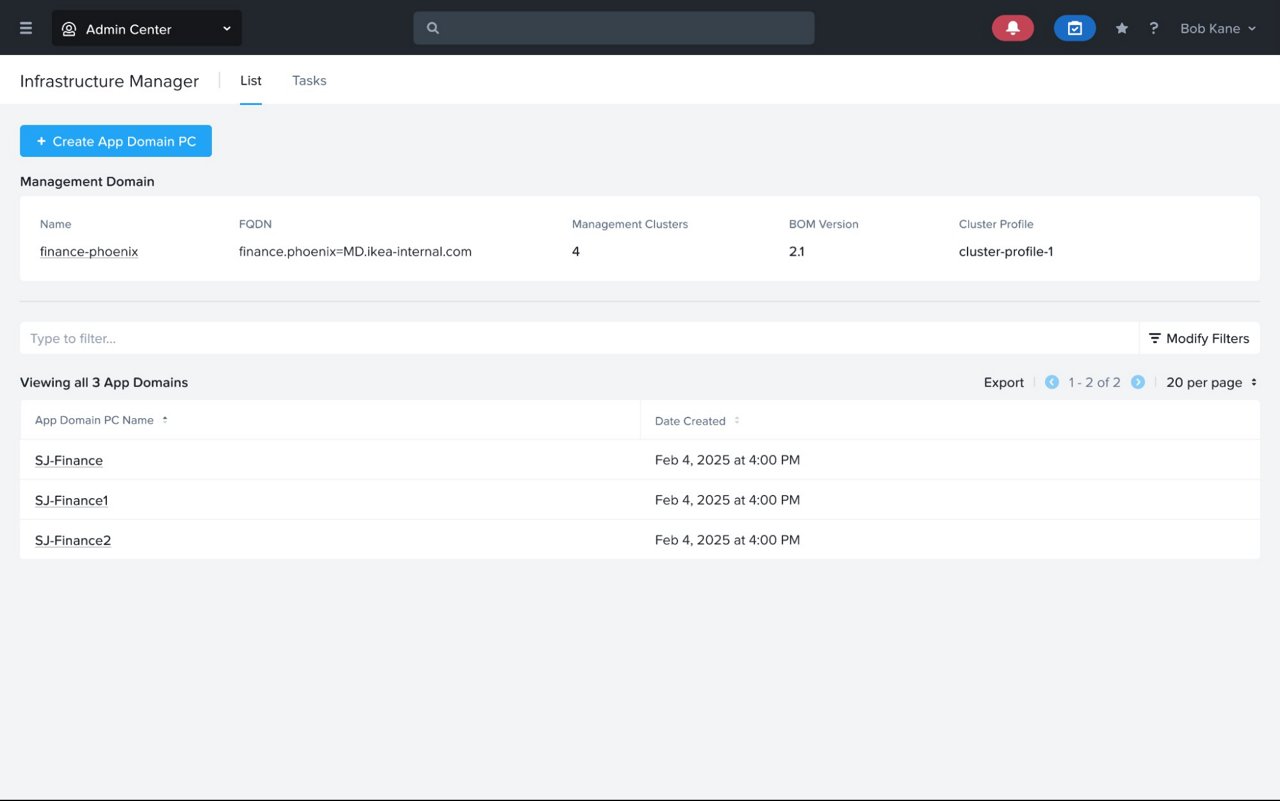Click Create App Domain PC button
Screen dimensions: 1280x801
116,141
